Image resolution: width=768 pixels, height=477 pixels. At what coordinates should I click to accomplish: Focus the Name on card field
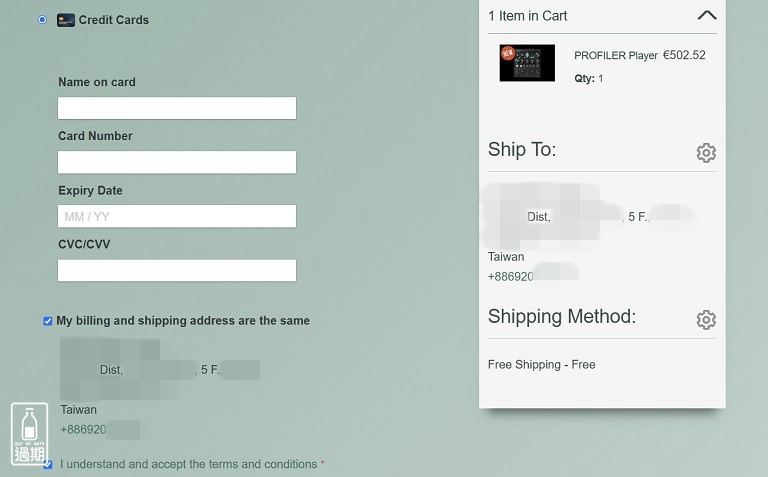click(x=177, y=108)
